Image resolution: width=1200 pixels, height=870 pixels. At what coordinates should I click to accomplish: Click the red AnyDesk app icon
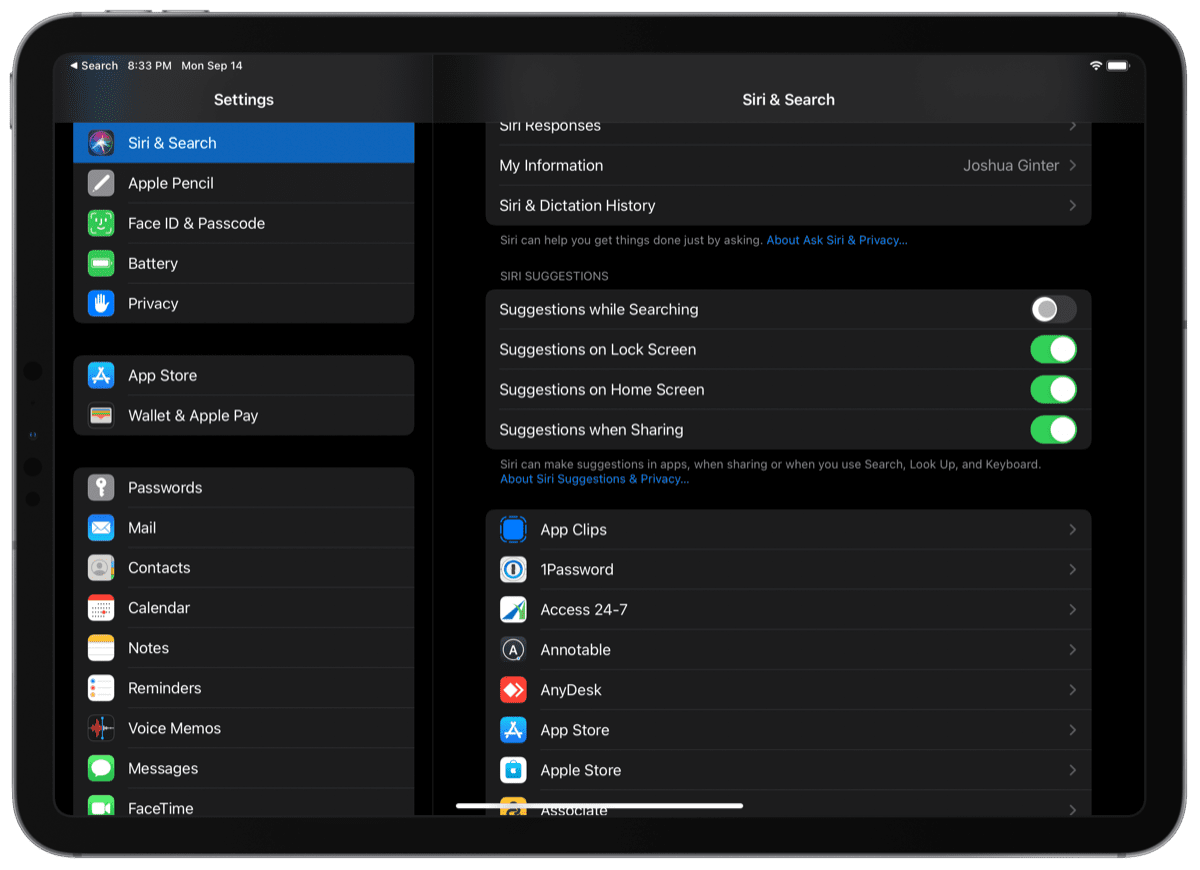pos(513,690)
